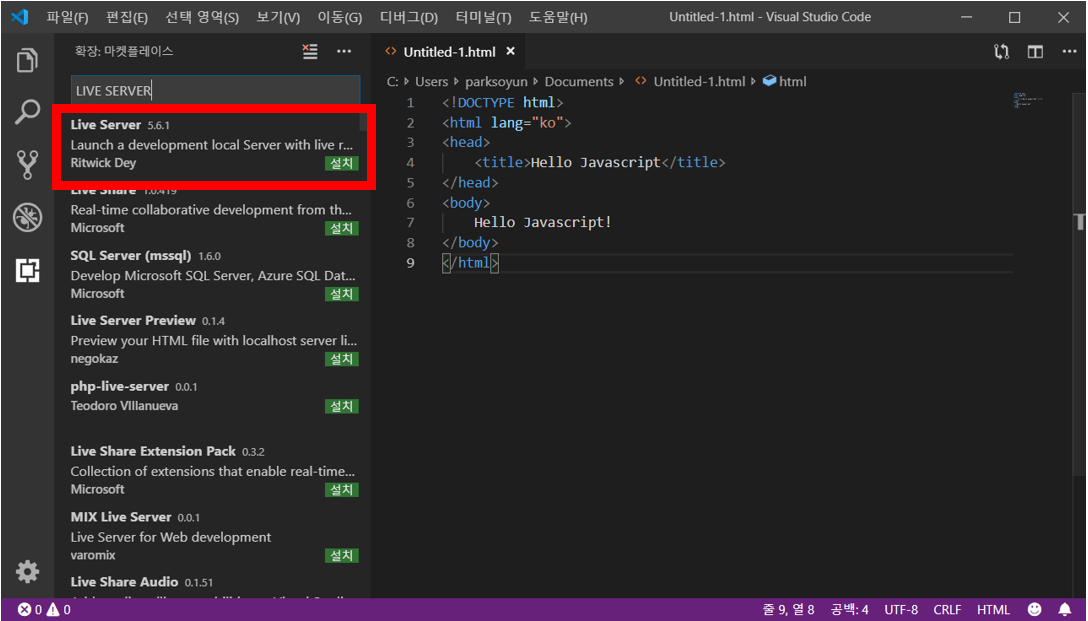Install the php-live-server extension

[x=341, y=407]
